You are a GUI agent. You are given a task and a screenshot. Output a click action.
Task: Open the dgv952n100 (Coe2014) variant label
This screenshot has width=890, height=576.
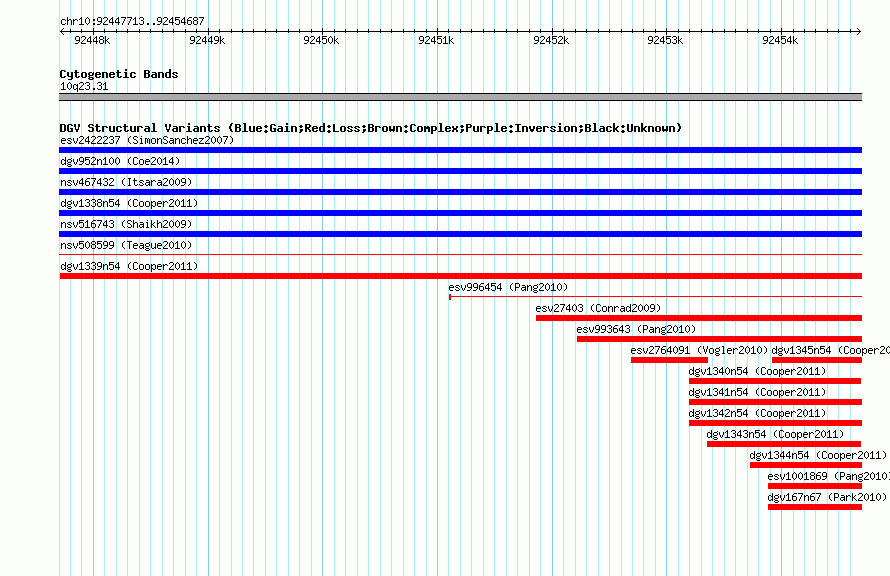point(120,161)
